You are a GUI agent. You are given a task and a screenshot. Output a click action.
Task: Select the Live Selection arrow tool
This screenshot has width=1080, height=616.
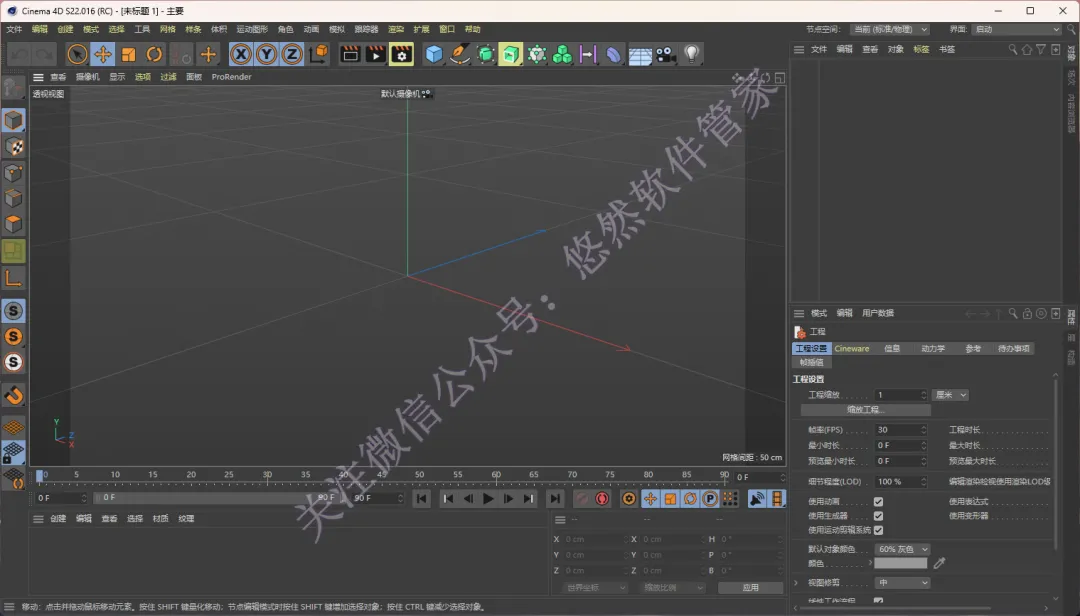coord(77,54)
